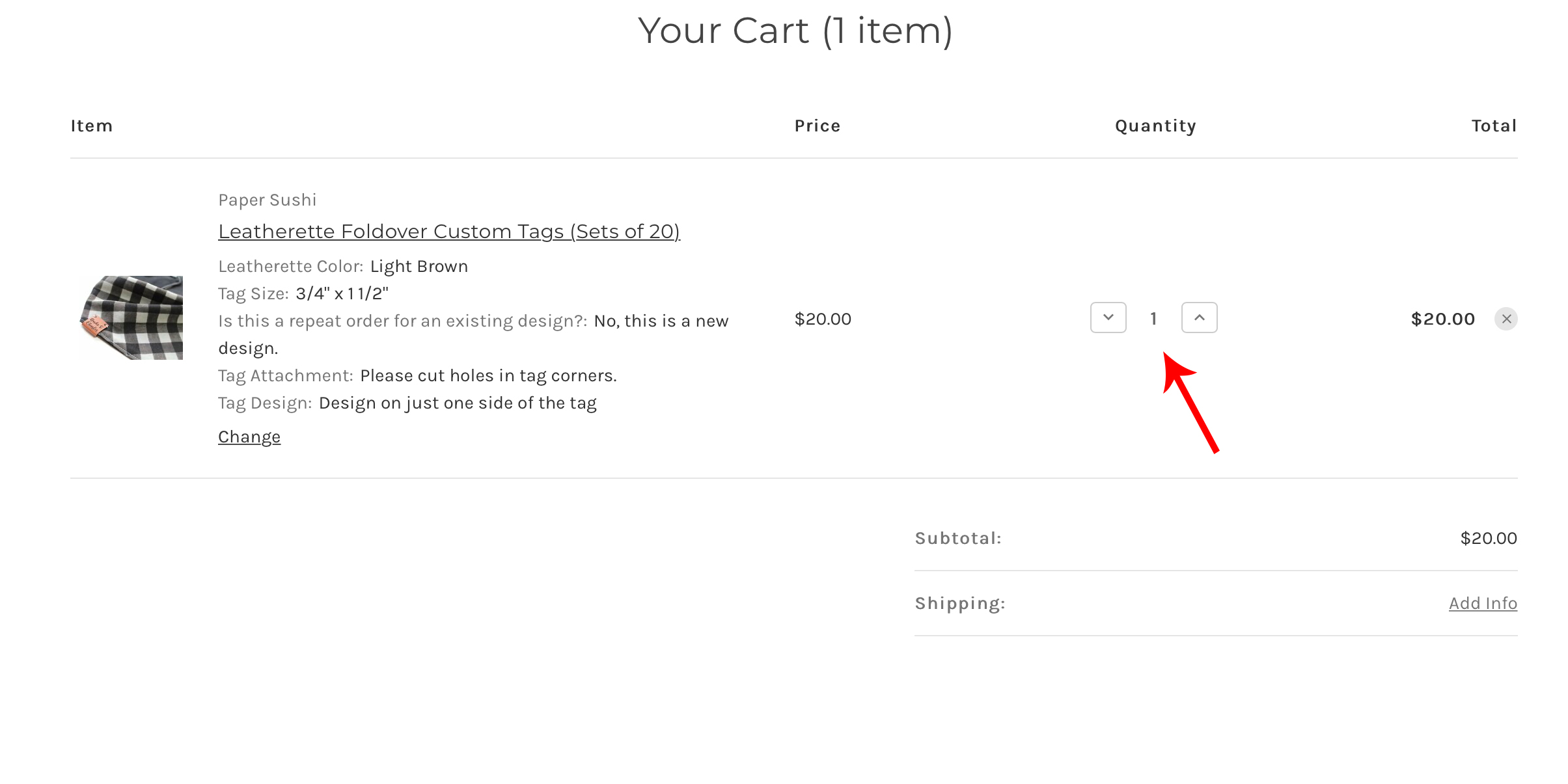The width and height of the screenshot is (1568, 784).
Task: Click Add Info next to Shipping
Action: click(x=1483, y=603)
